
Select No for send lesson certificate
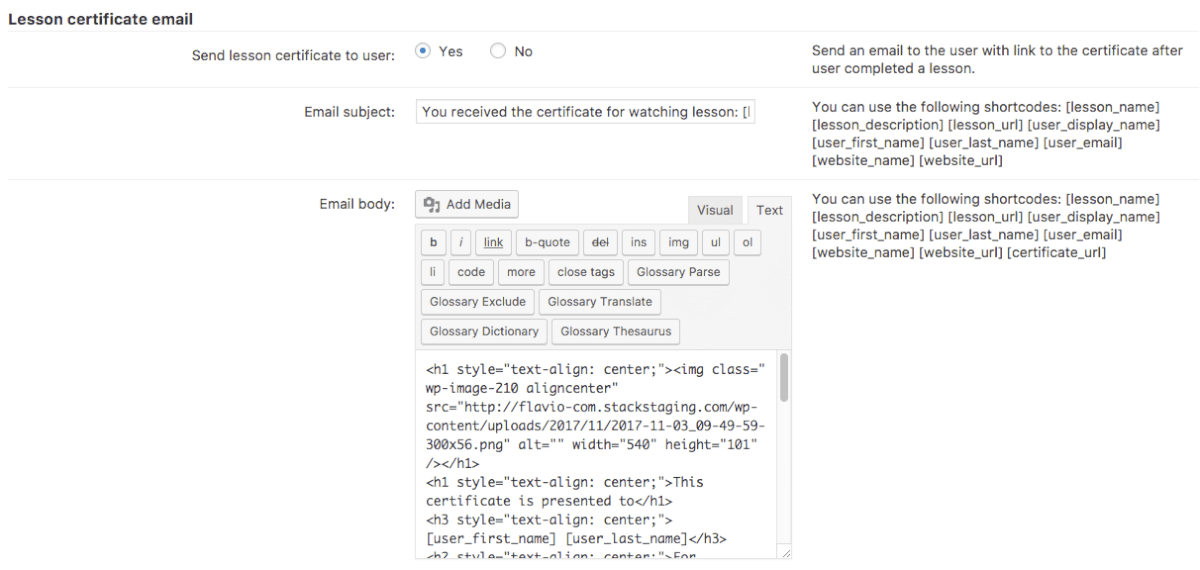498,51
